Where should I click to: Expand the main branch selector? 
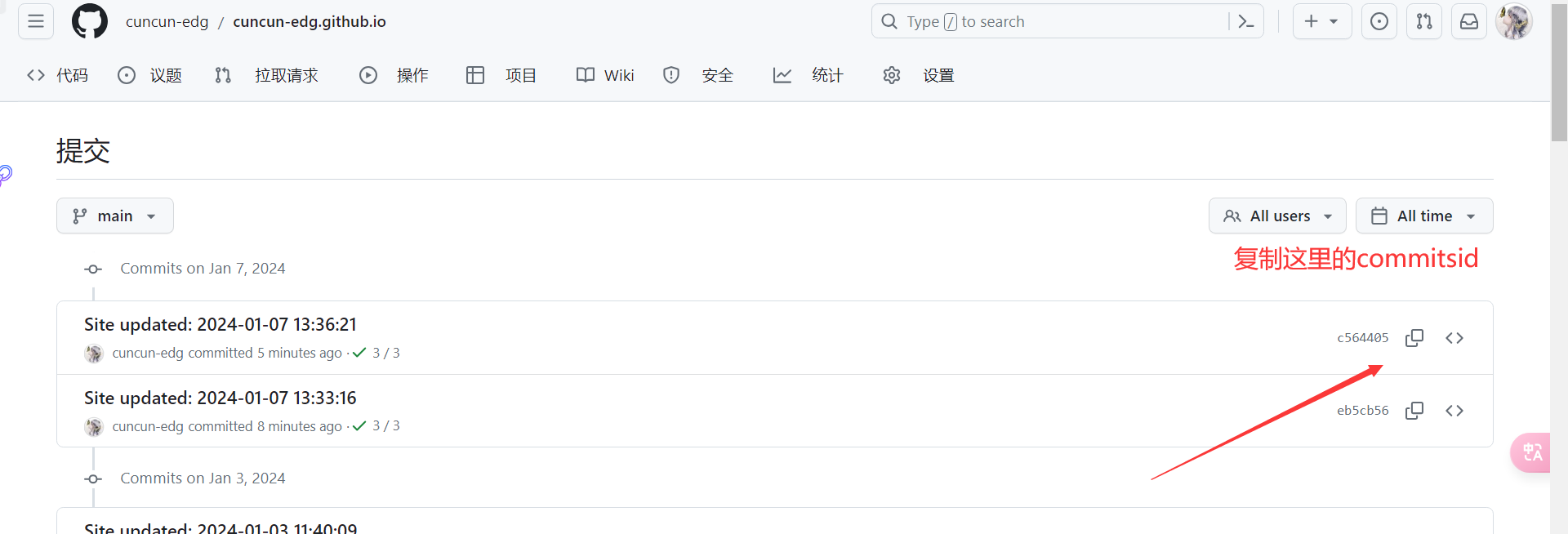[115, 216]
